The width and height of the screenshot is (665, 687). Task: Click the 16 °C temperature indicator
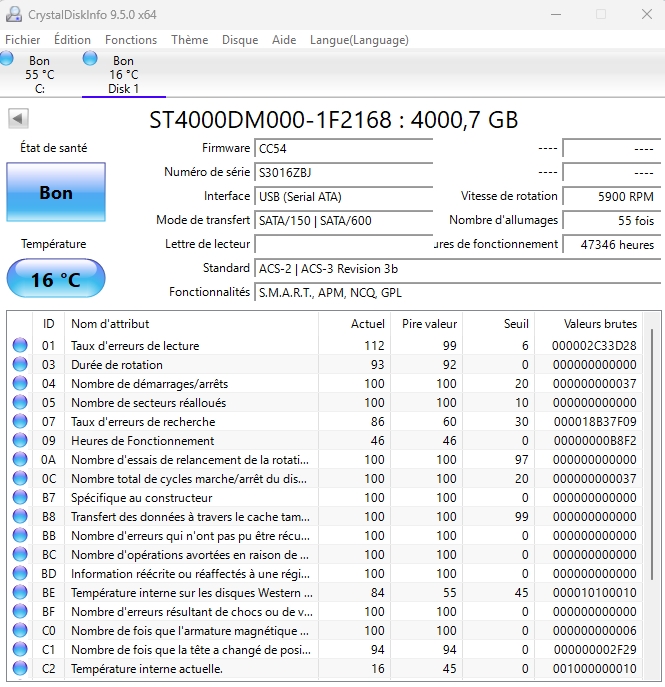[x=55, y=279]
